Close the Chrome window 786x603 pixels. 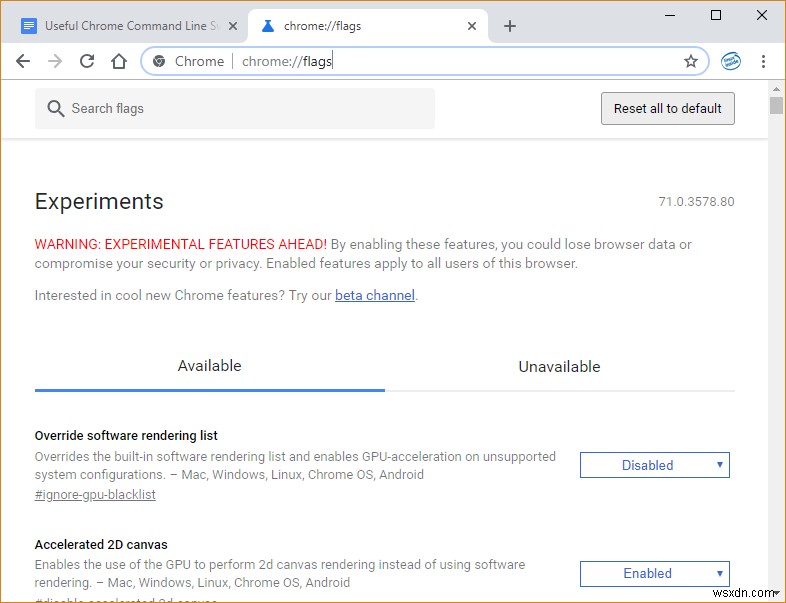[x=762, y=16]
